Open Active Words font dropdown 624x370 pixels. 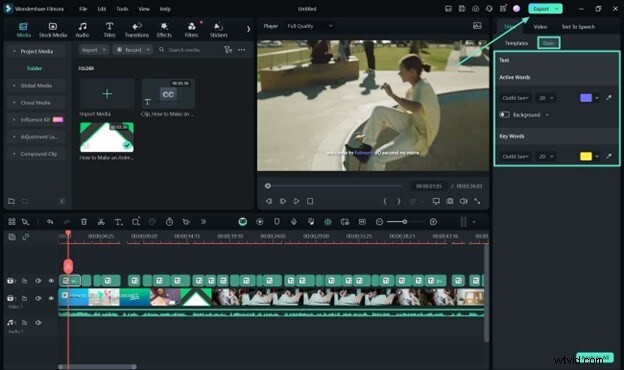coord(515,98)
